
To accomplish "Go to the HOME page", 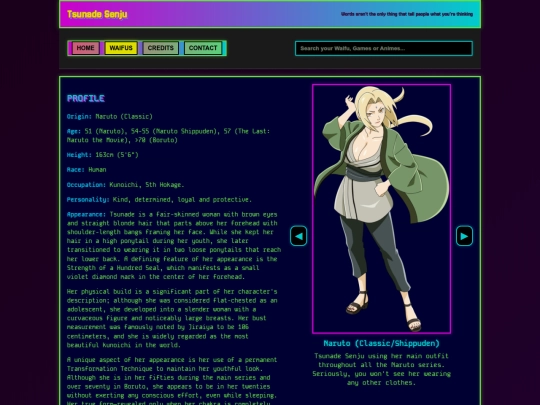I will 86,48.
